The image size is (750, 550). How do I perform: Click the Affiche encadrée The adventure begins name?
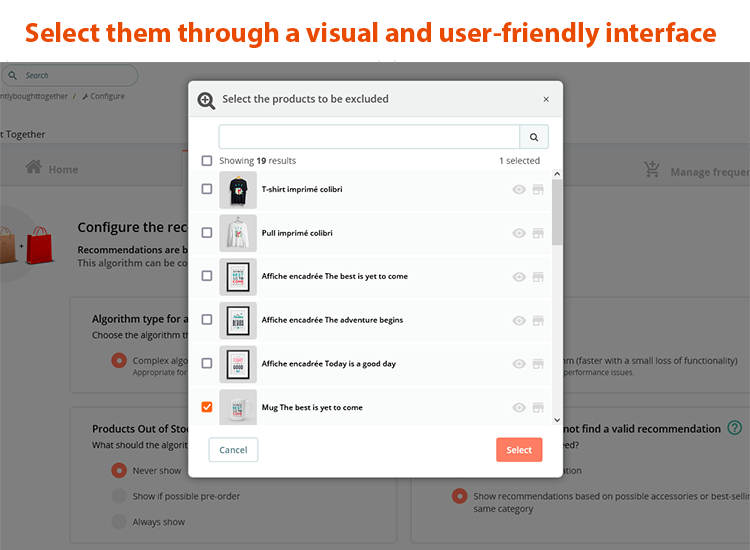(332, 320)
